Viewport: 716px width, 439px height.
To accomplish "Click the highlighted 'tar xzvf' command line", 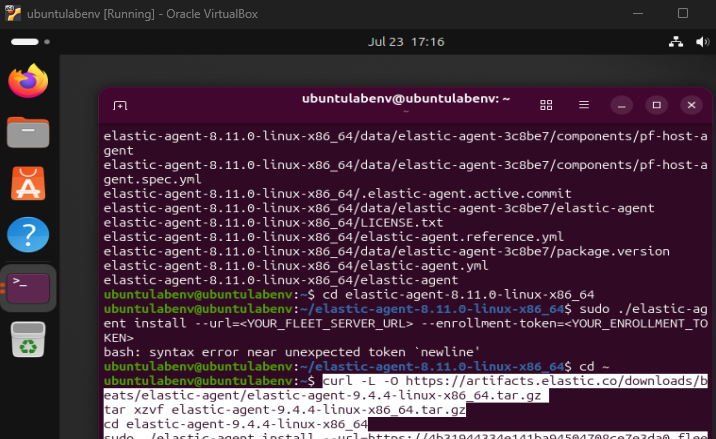I will click(284, 410).
